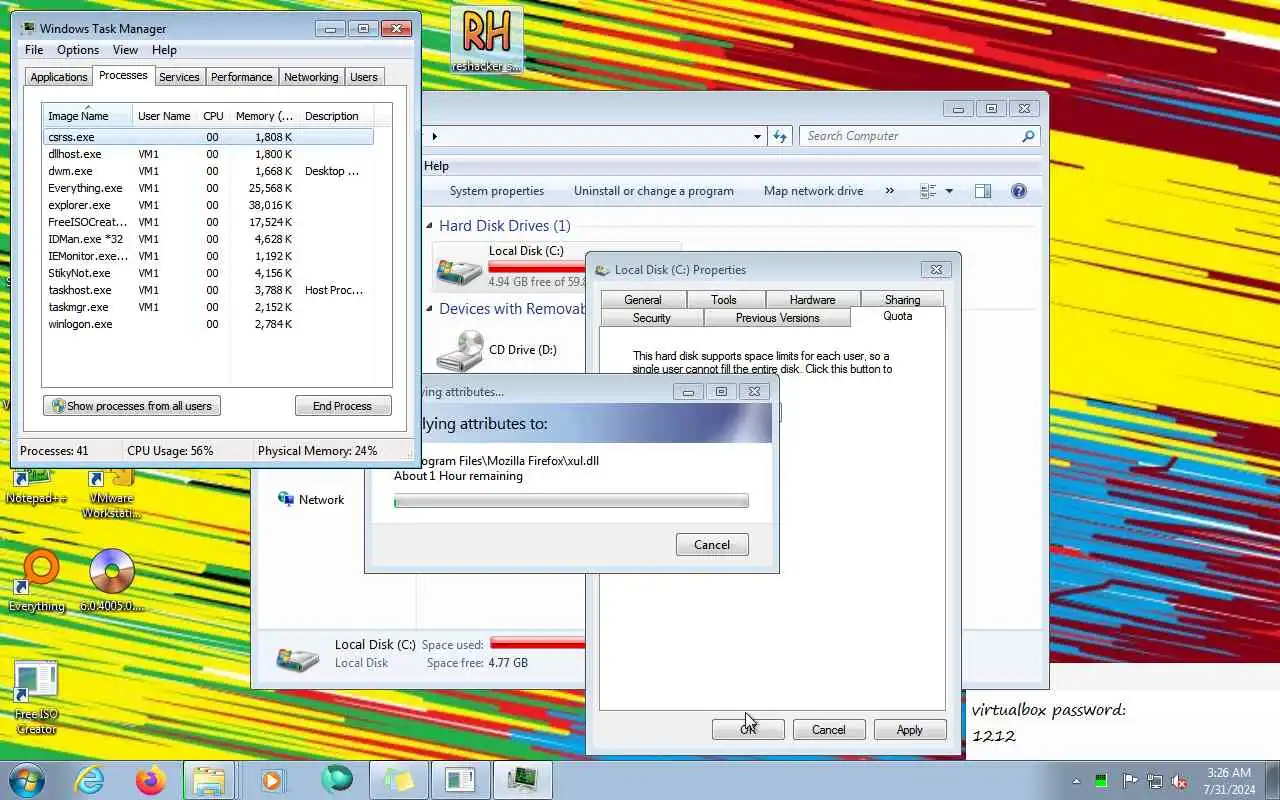The width and height of the screenshot is (1280, 800).
Task: Open the File menu in Task Manager
Action: pyautogui.click(x=34, y=50)
